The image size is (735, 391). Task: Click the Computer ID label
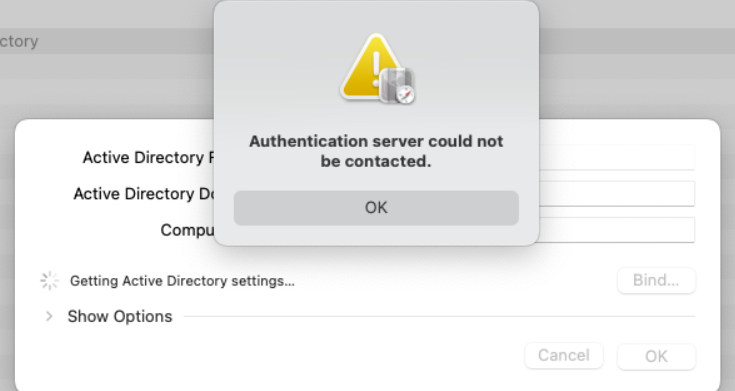pyautogui.click(x=187, y=230)
